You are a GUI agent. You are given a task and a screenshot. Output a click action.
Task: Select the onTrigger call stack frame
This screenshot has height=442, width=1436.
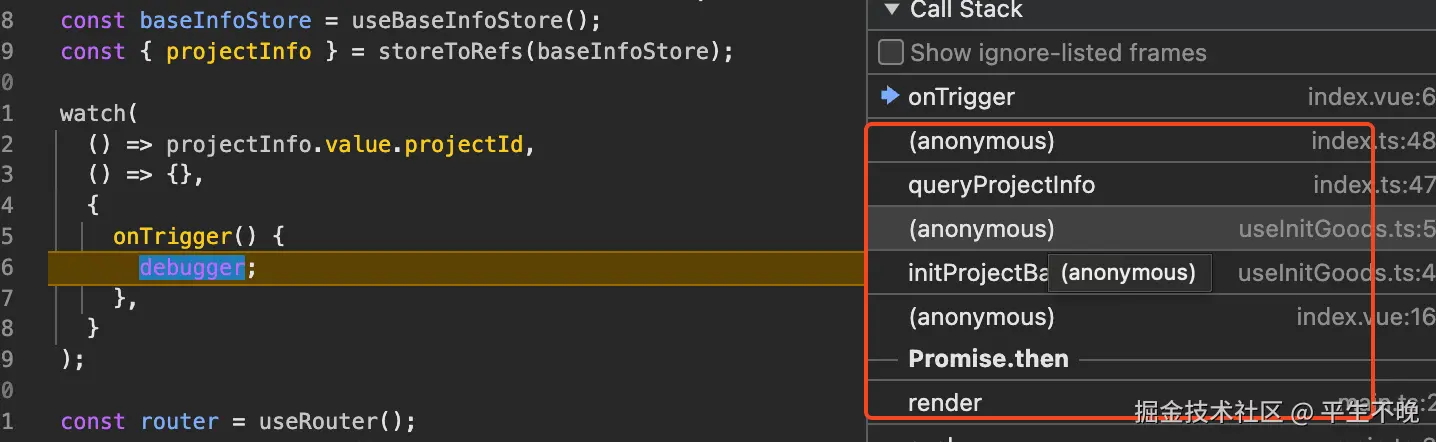[x=961, y=97]
